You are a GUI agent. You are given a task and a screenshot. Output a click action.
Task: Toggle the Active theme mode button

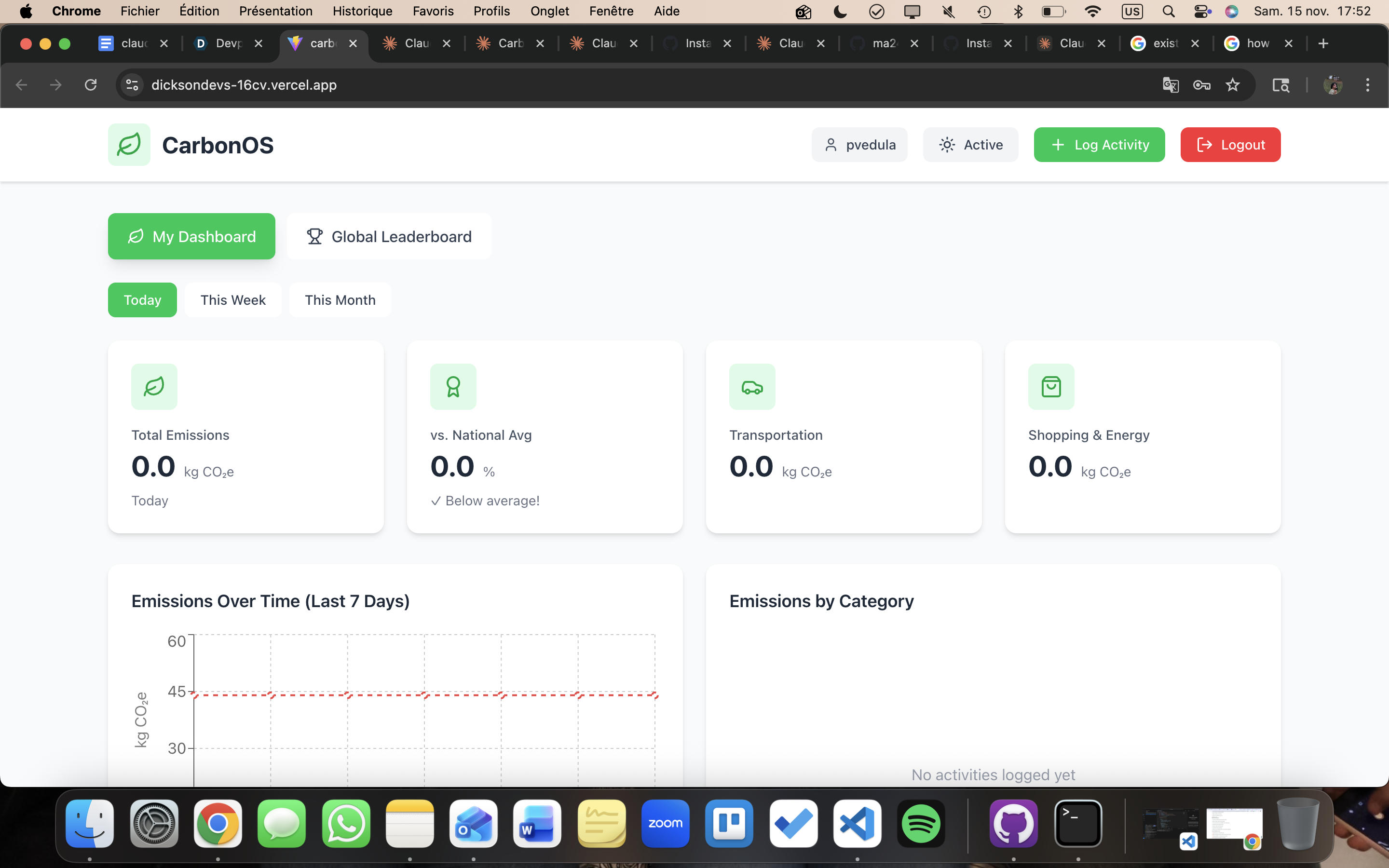[x=970, y=145]
